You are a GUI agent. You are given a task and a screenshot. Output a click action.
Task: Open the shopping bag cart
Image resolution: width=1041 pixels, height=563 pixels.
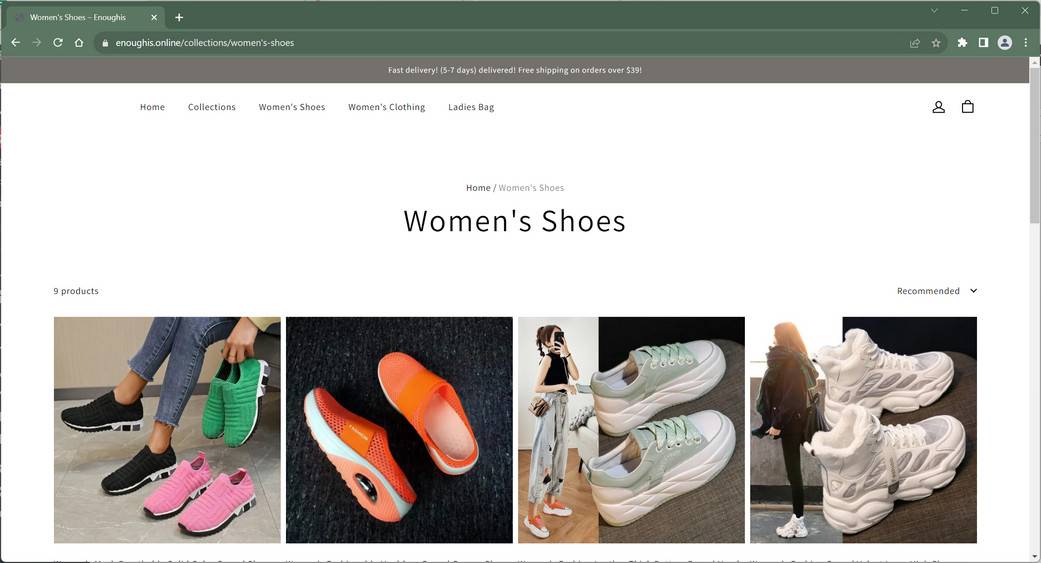pyautogui.click(x=967, y=107)
